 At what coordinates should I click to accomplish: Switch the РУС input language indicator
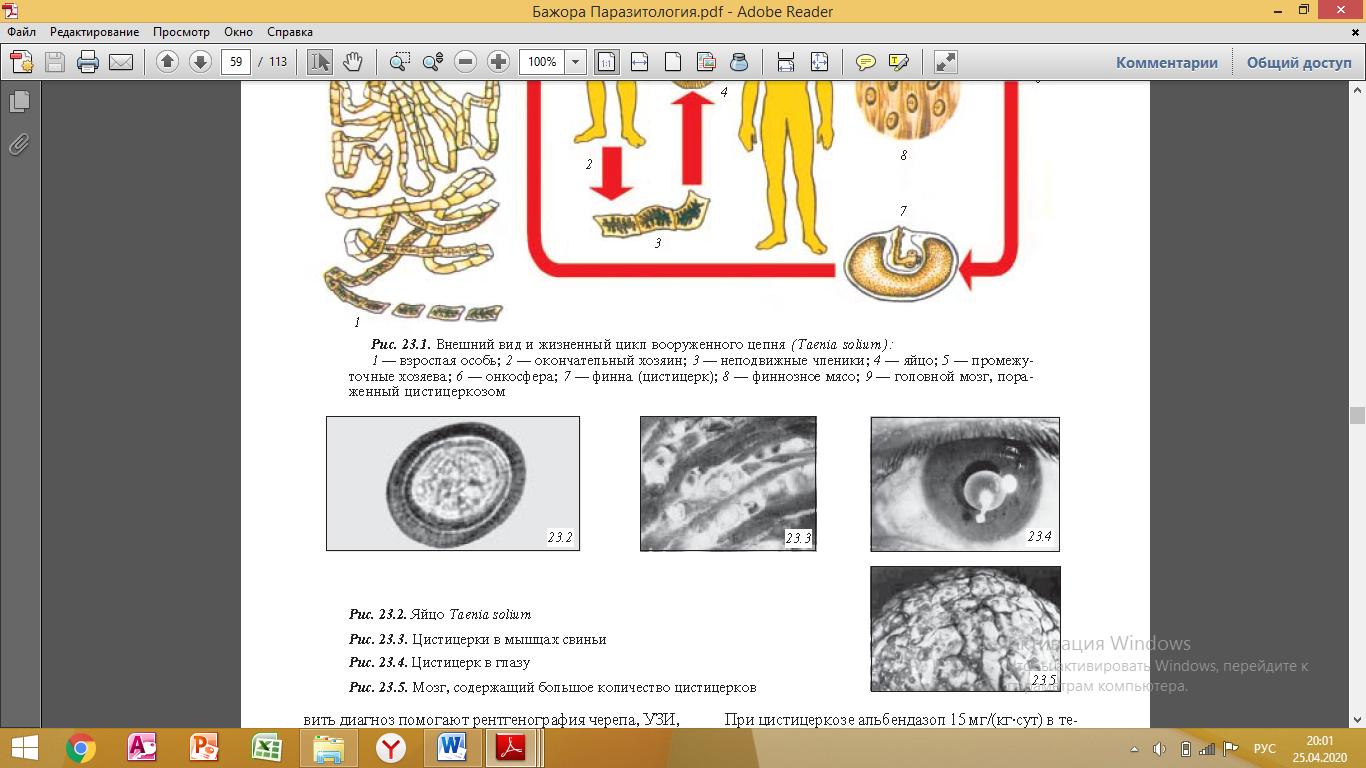pos(1265,748)
